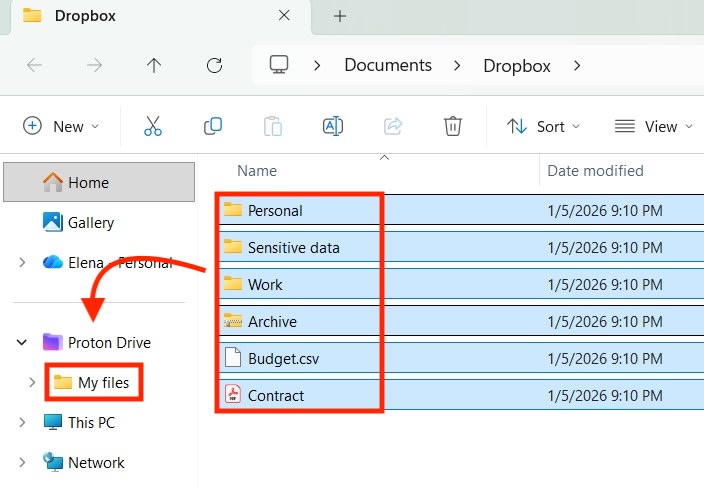
Task: Expand the Network tree node
Action: pyautogui.click(x=22, y=462)
